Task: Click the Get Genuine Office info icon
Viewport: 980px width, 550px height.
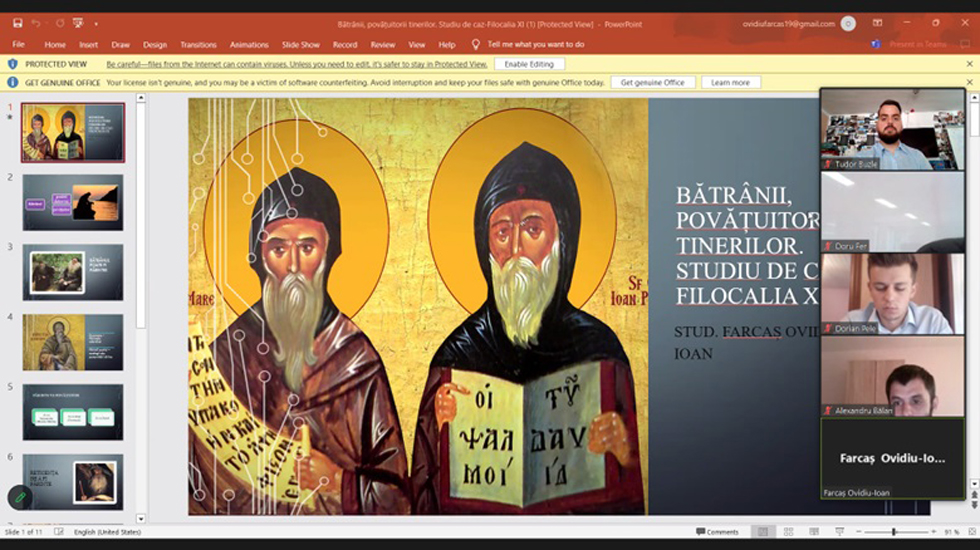Action: 12,82
